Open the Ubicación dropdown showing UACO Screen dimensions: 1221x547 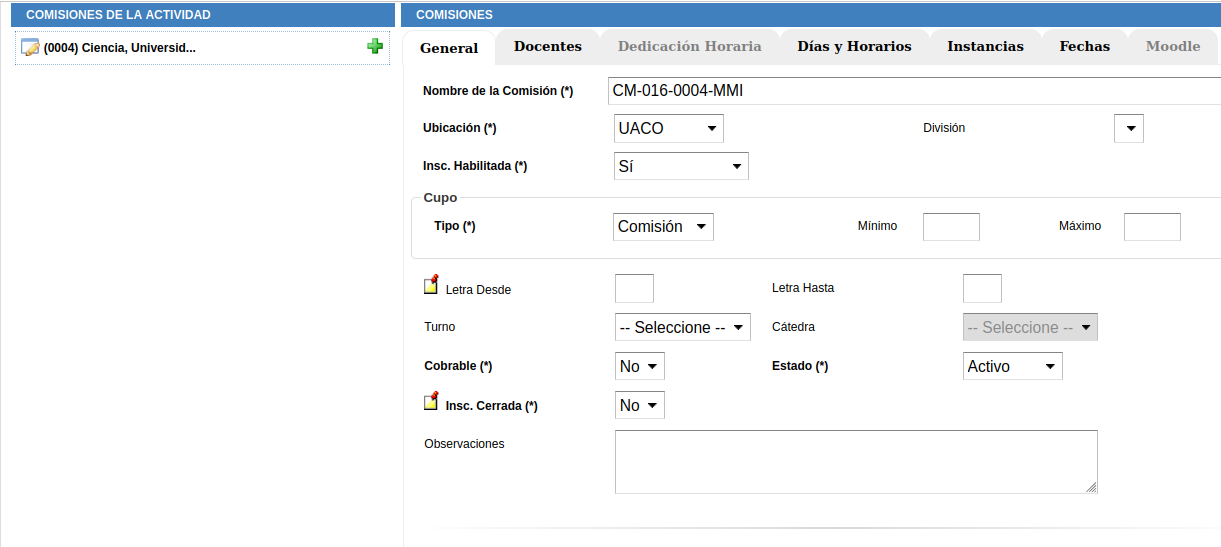tap(668, 128)
